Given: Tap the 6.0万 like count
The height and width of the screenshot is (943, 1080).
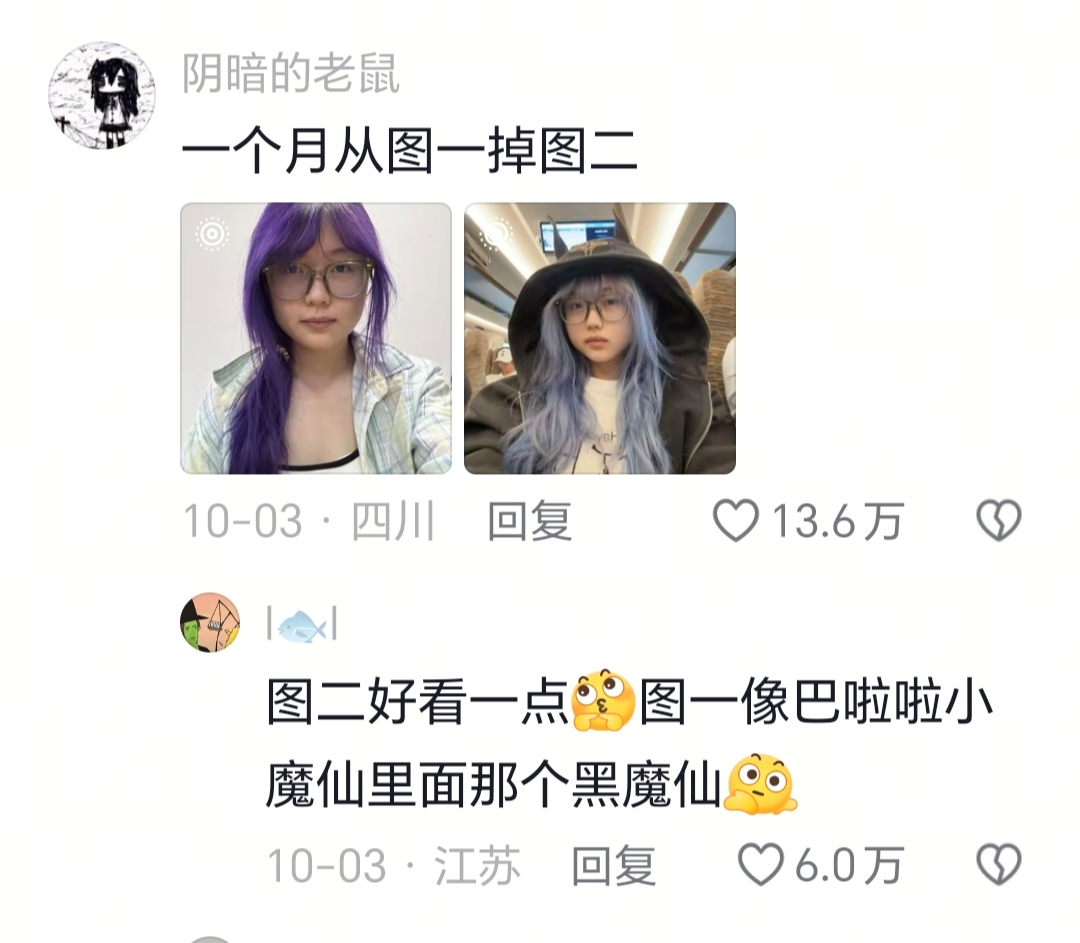Looking at the screenshot, I should point(849,866).
